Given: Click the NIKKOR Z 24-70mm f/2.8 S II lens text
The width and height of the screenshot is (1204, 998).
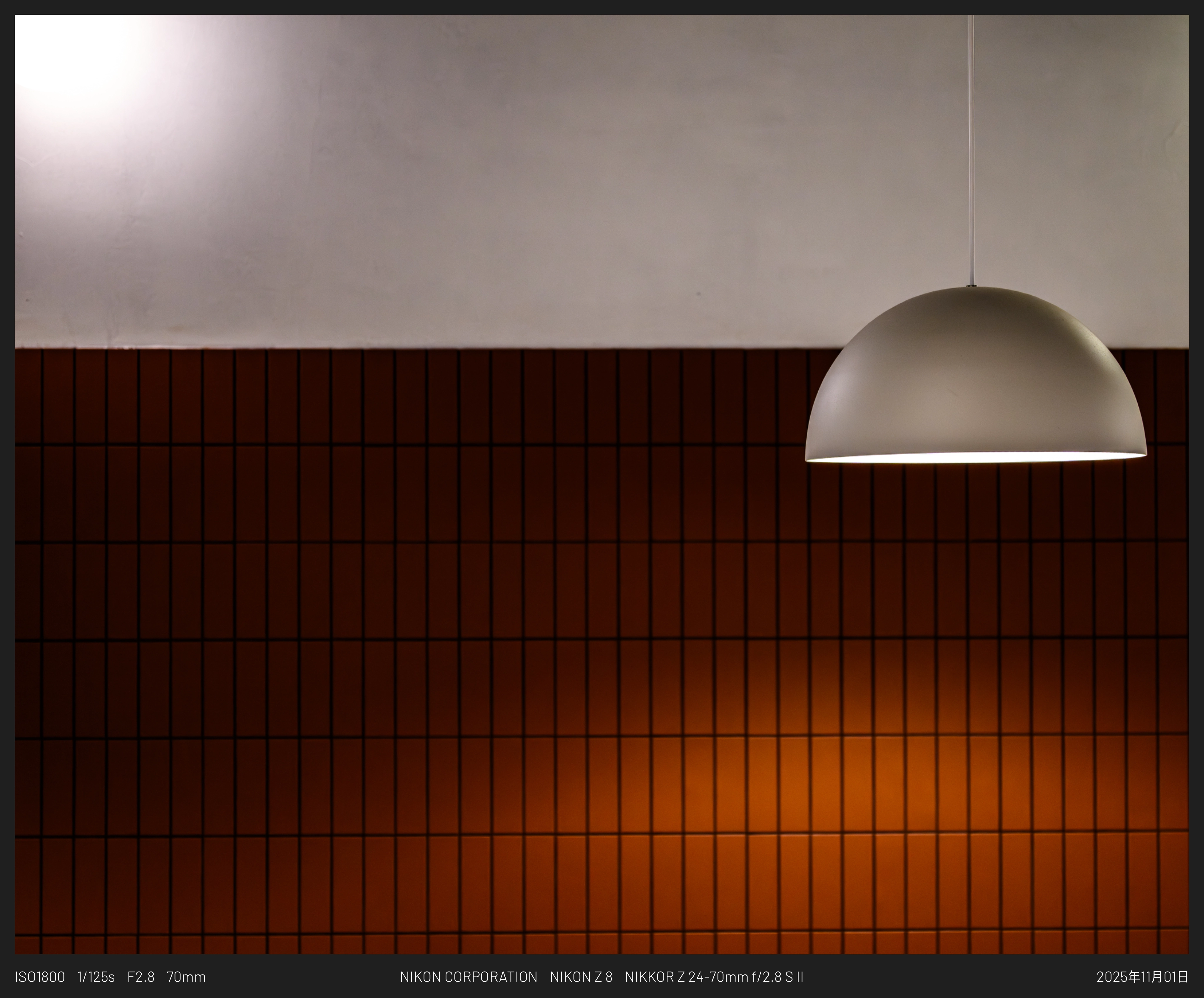Looking at the screenshot, I should [714, 977].
